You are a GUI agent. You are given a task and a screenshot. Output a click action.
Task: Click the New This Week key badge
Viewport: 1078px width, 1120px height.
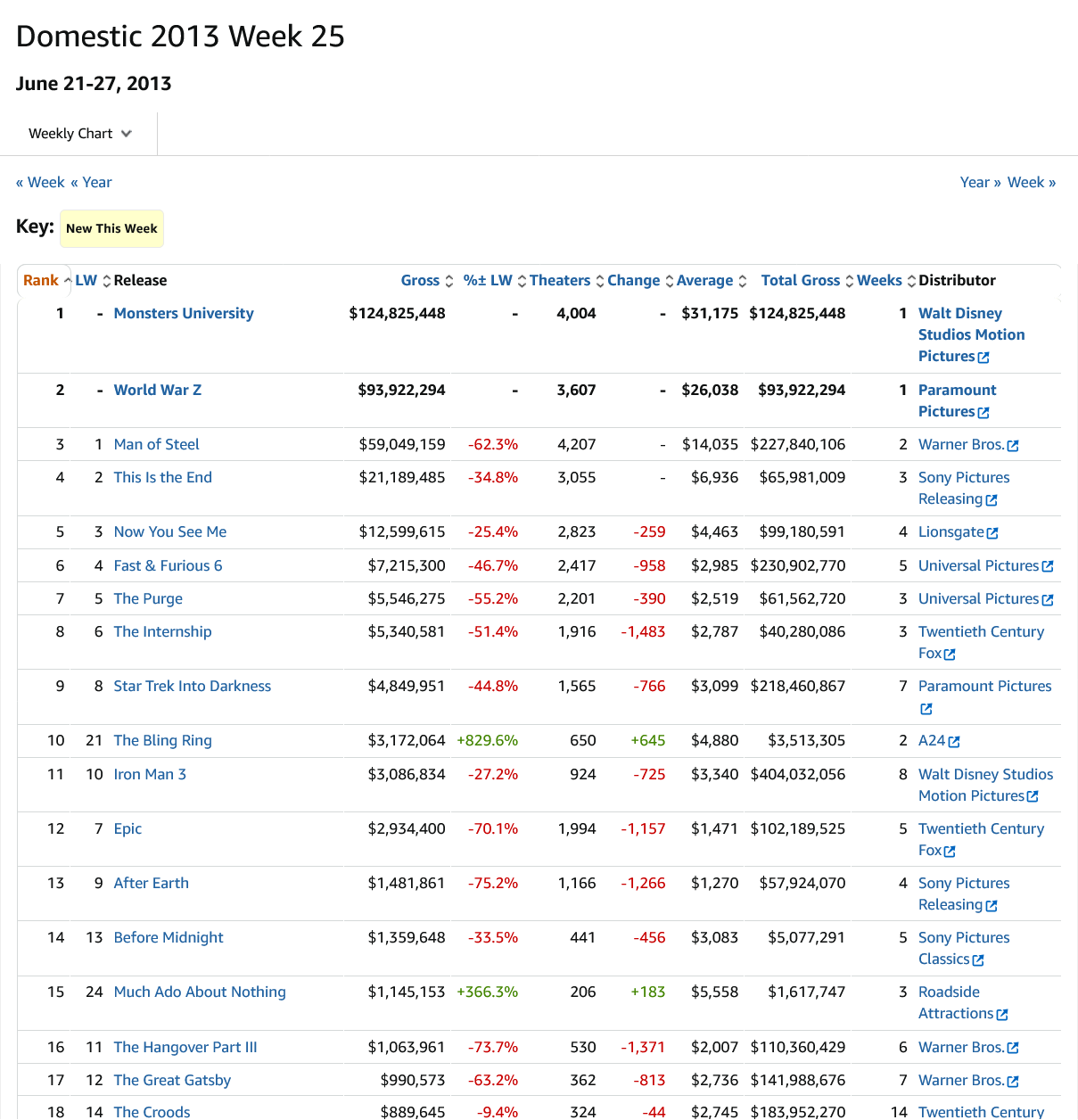point(111,228)
